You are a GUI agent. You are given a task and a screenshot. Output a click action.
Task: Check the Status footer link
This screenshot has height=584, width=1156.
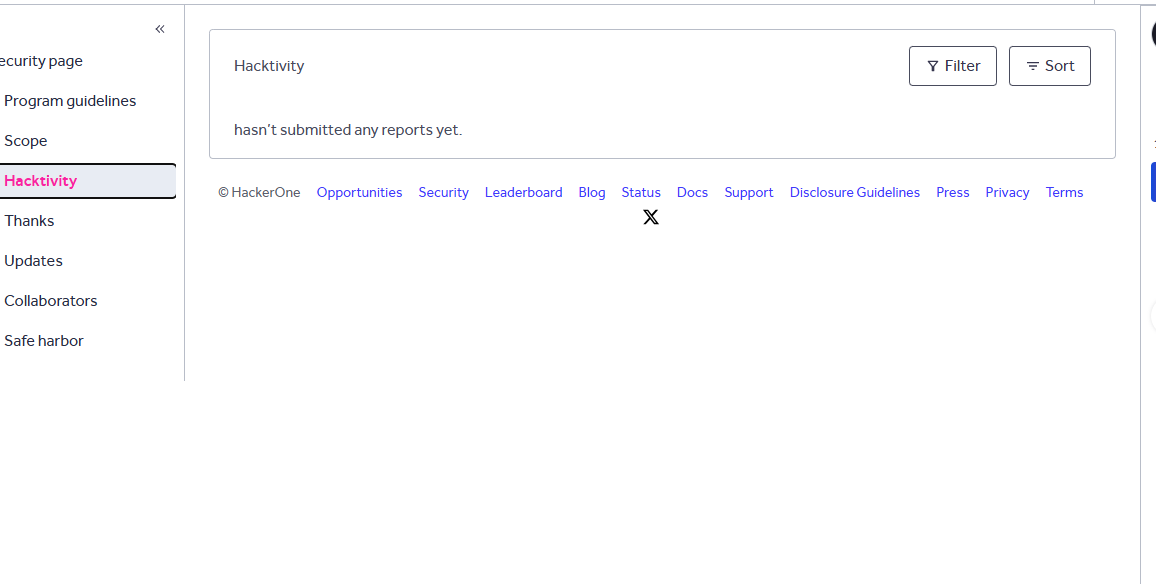point(641,192)
